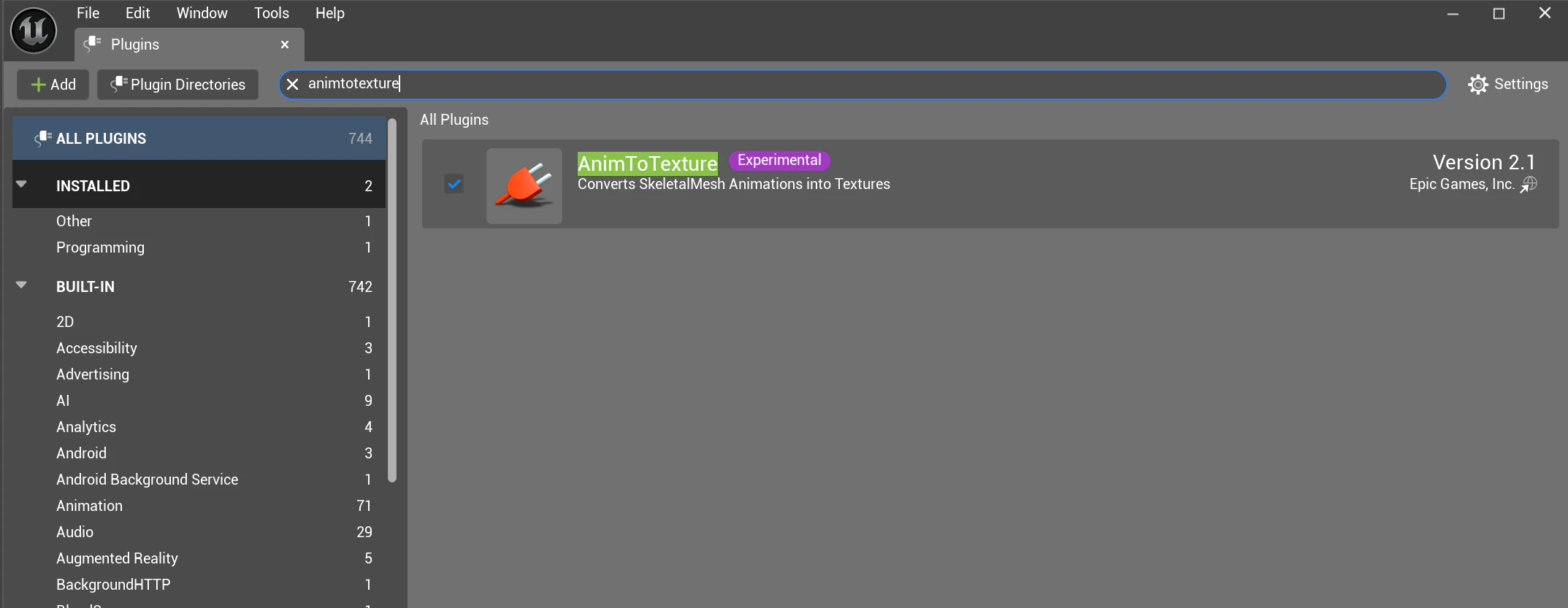Select the ALL PLUGINS category
Screen dimensions: 1568x608
pyautogui.click(x=199, y=139)
